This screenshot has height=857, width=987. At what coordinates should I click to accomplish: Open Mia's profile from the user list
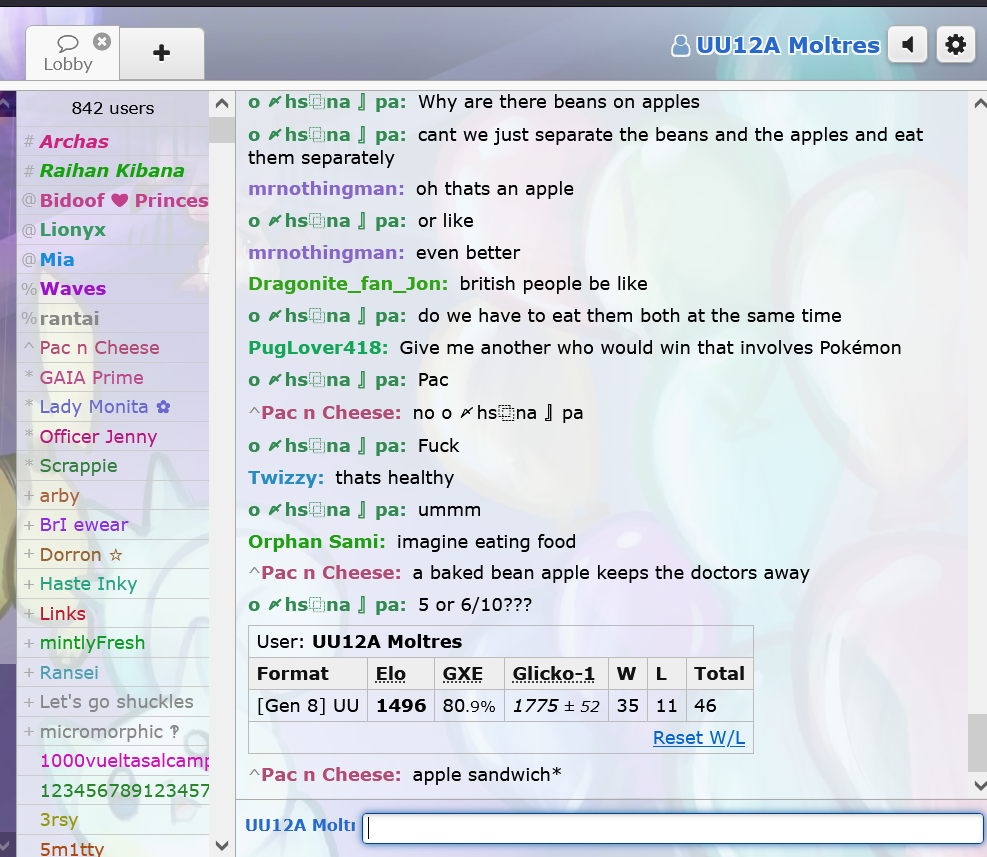pos(57,259)
